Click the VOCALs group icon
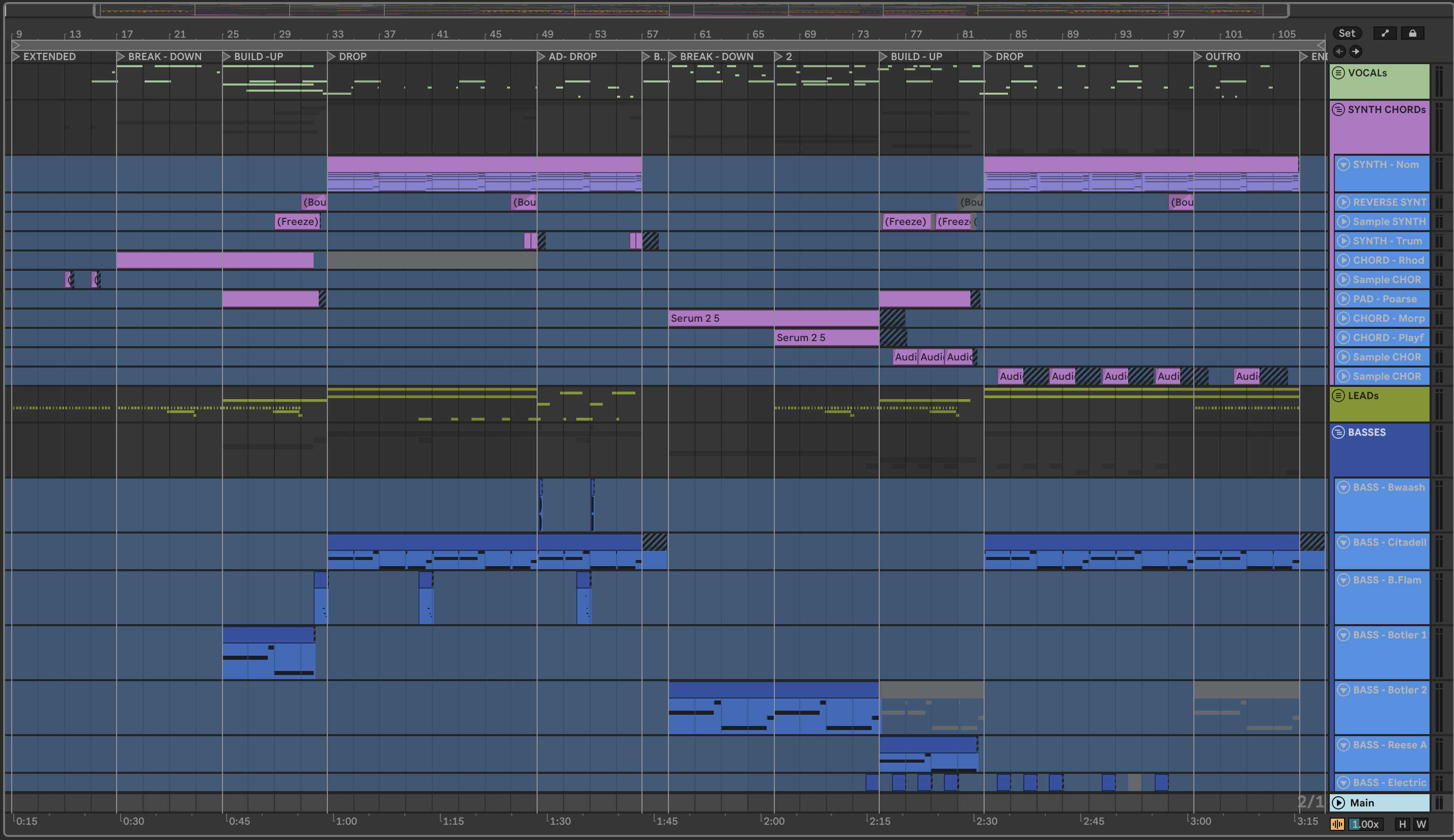 coord(1338,73)
